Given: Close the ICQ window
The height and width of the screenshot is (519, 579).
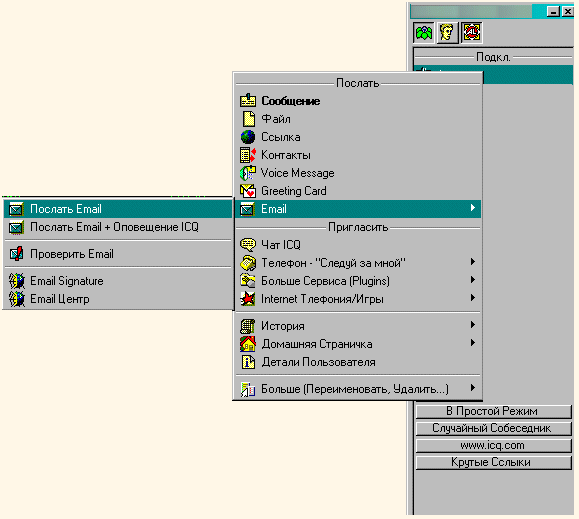Looking at the screenshot, I should point(568,11).
